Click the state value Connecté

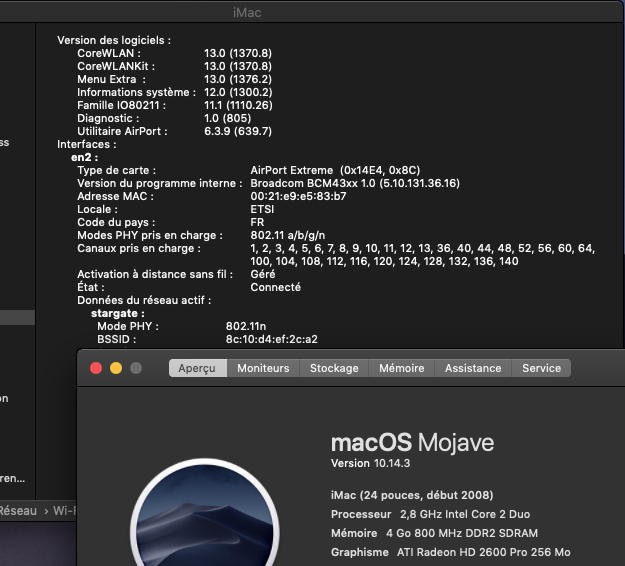[x=275, y=287]
